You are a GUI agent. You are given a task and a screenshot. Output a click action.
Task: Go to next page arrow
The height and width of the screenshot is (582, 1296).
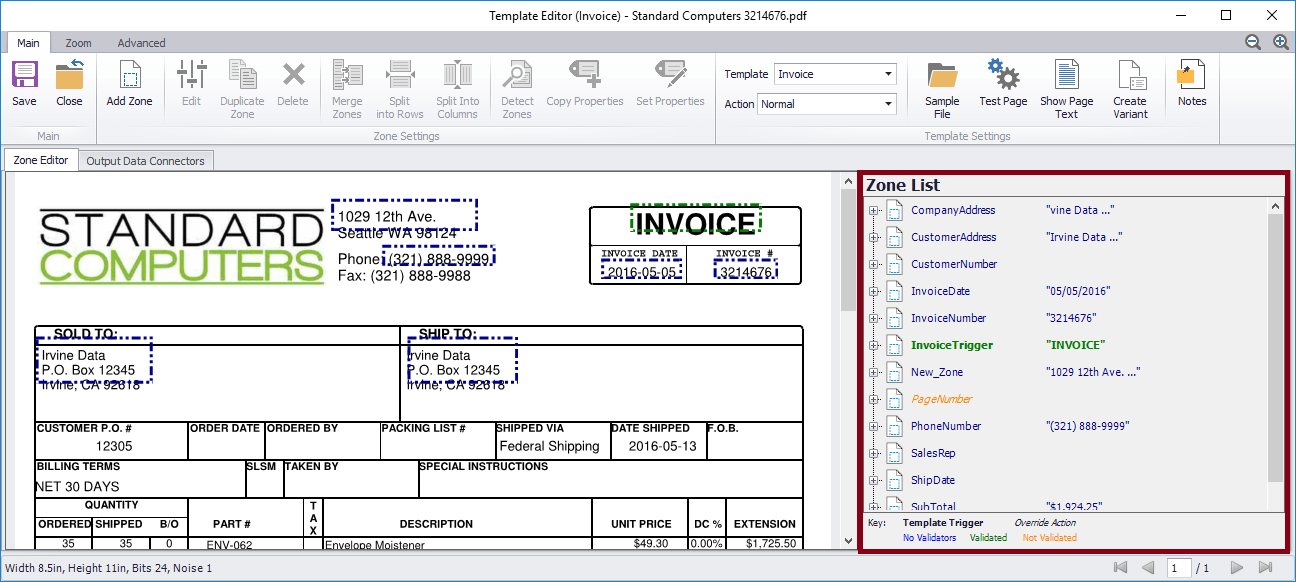1237,568
